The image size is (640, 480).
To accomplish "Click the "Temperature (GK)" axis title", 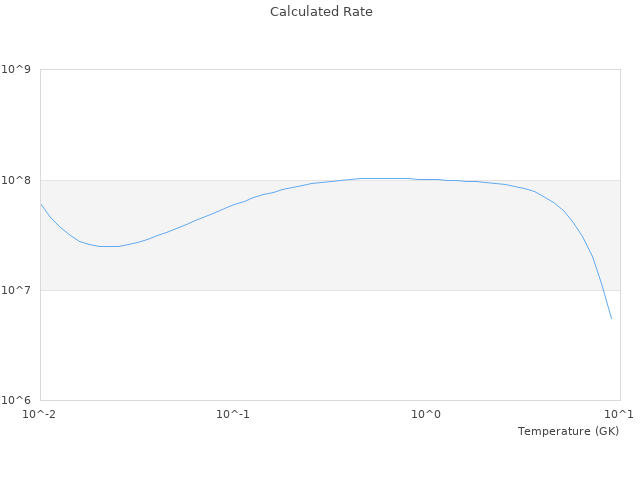I will (568, 431).
